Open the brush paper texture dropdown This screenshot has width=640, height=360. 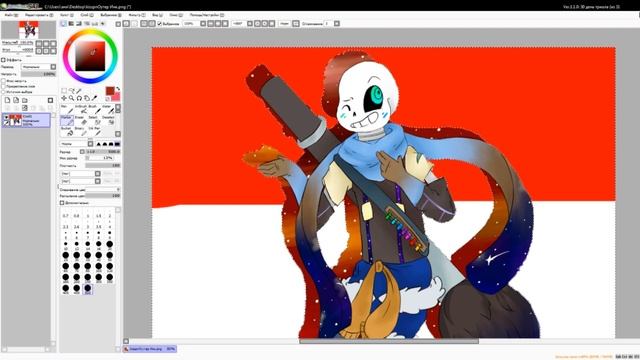pyautogui.click(x=80, y=181)
